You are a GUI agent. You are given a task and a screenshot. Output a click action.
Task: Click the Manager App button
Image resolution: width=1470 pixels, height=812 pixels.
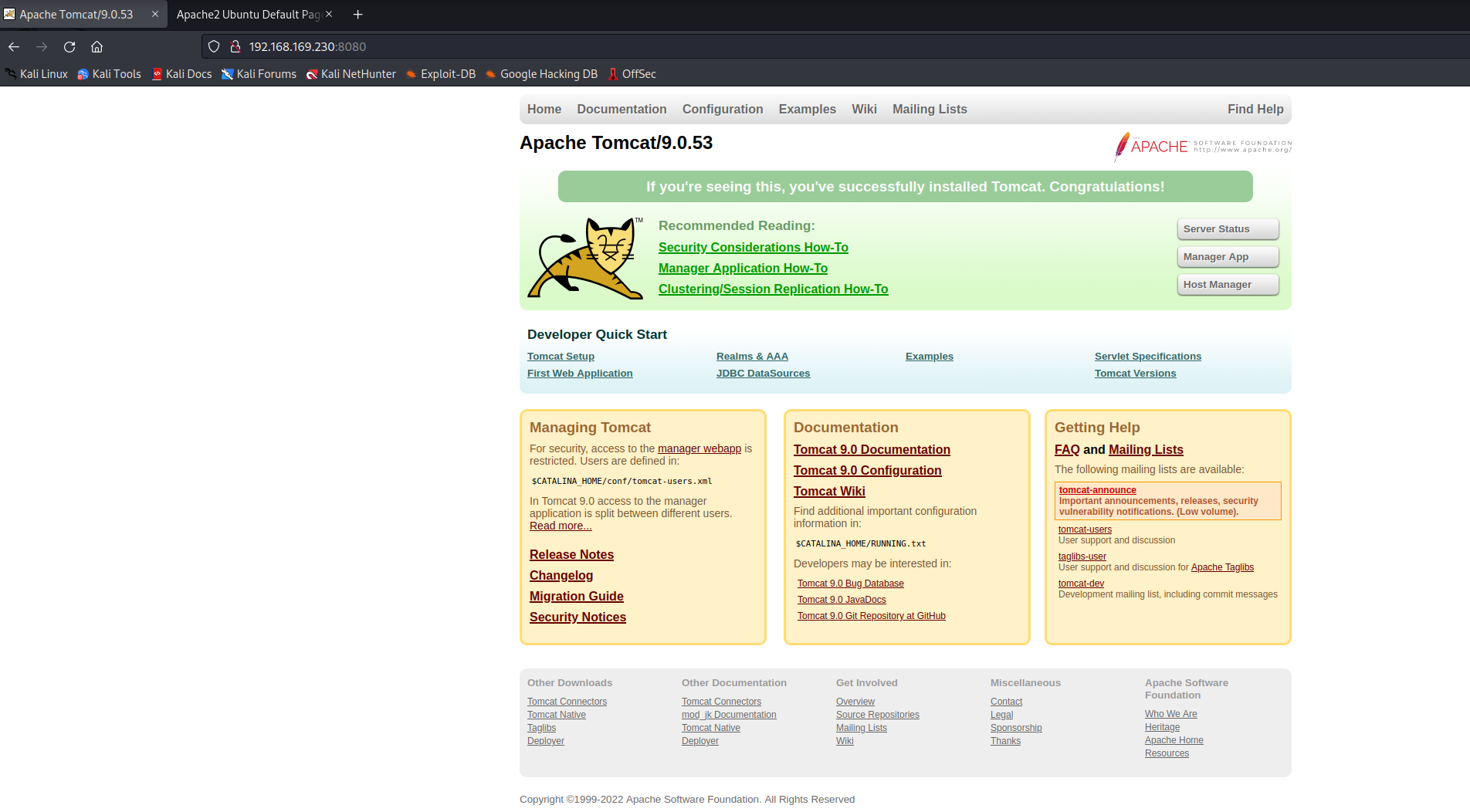click(1228, 257)
